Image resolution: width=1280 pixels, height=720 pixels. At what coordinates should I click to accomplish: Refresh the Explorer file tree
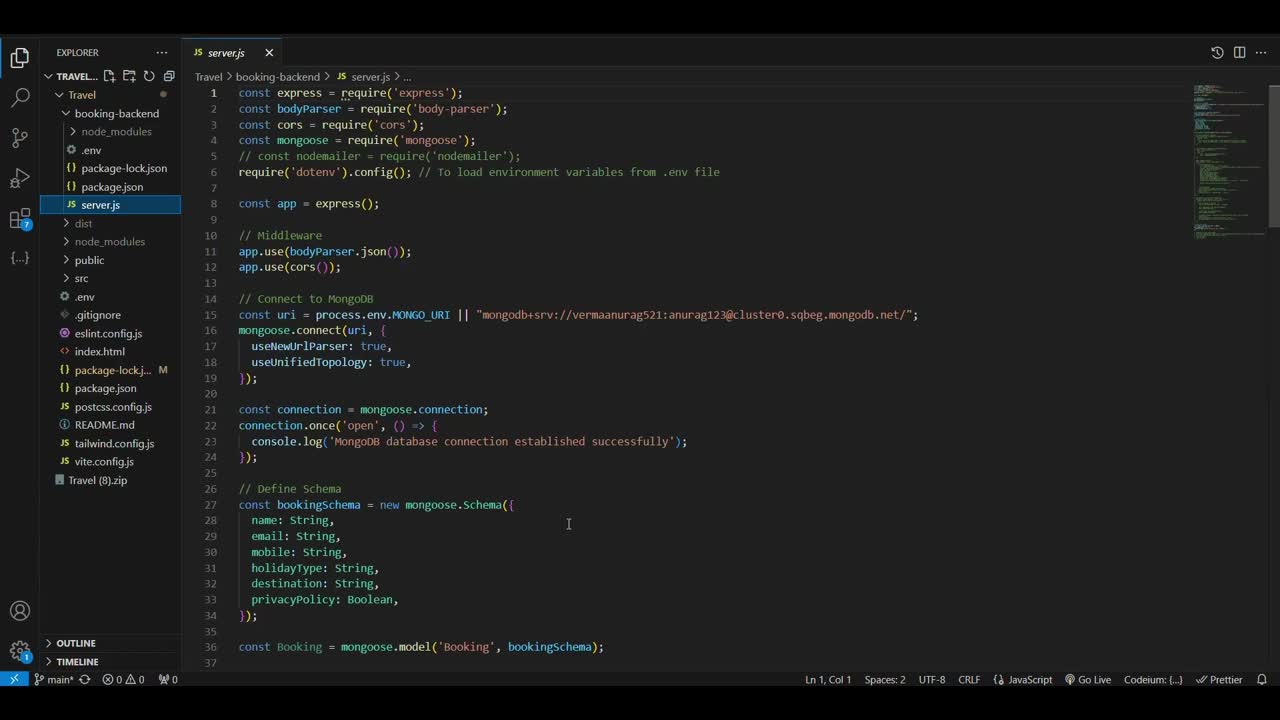[x=149, y=76]
